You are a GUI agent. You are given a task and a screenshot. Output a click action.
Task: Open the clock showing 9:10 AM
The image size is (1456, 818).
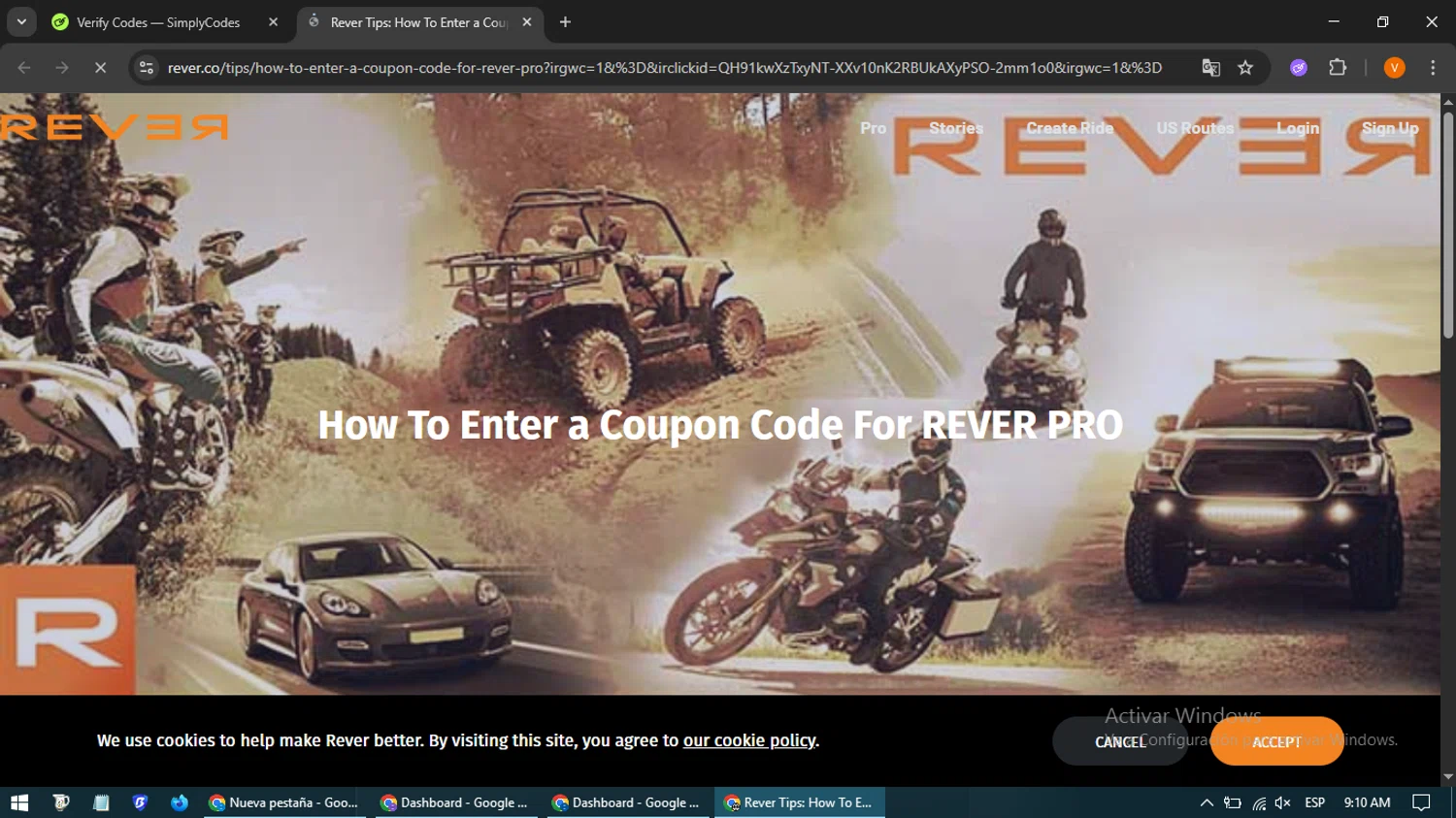pyautogui.click(x=1367, y=802)
